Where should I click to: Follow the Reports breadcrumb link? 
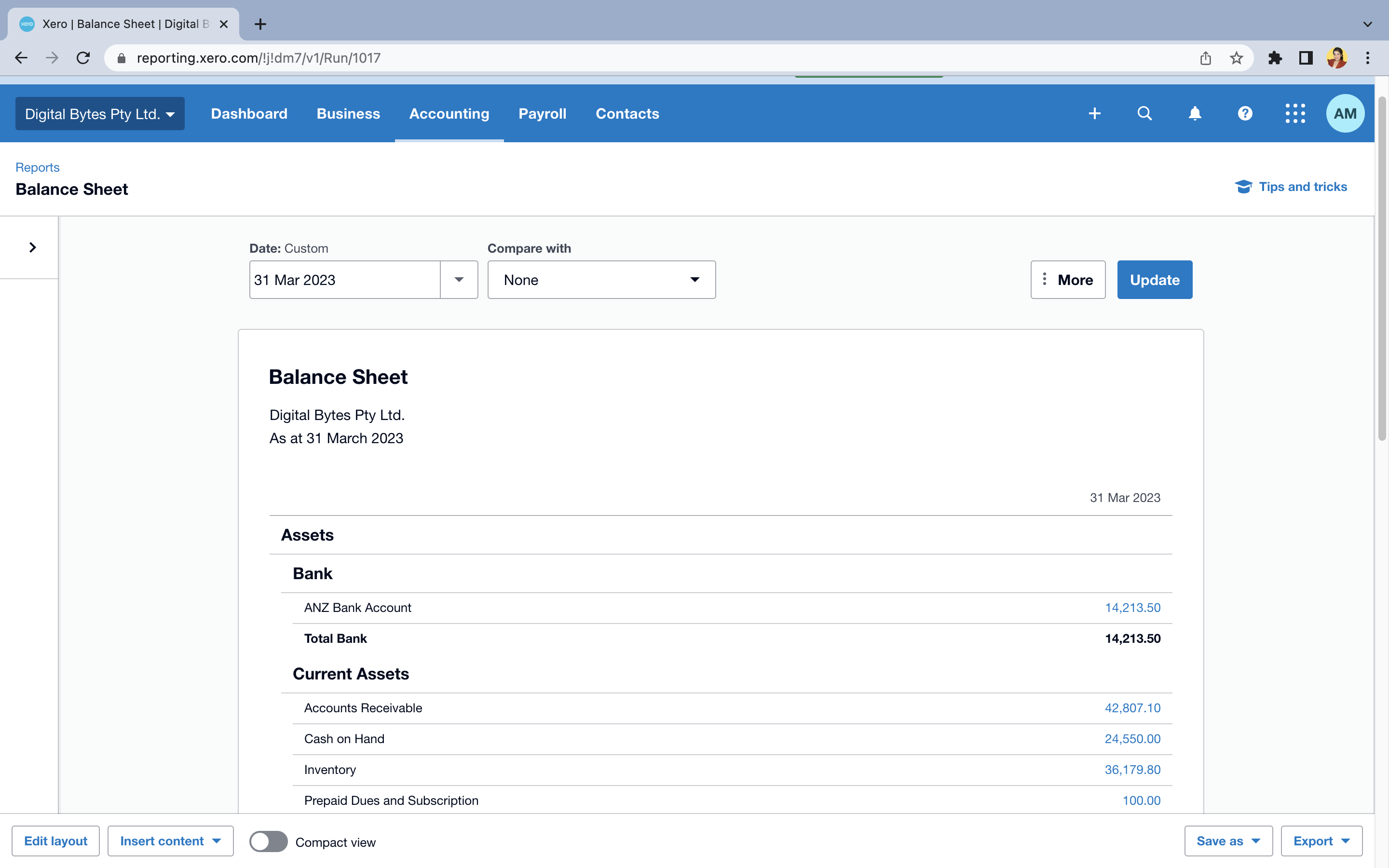tap(37, 167)
